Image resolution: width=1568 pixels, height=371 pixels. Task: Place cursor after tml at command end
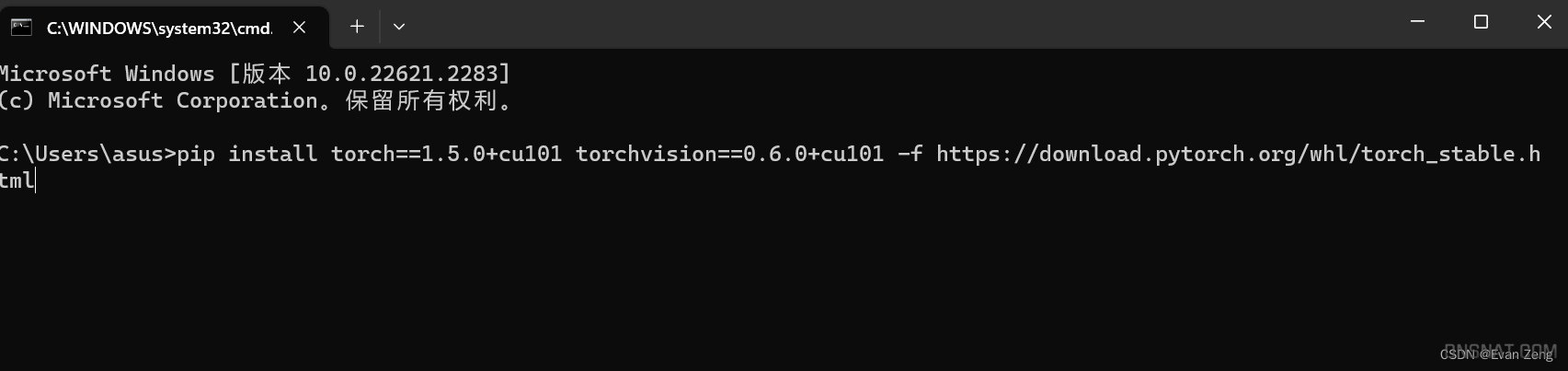click(35, 180)
